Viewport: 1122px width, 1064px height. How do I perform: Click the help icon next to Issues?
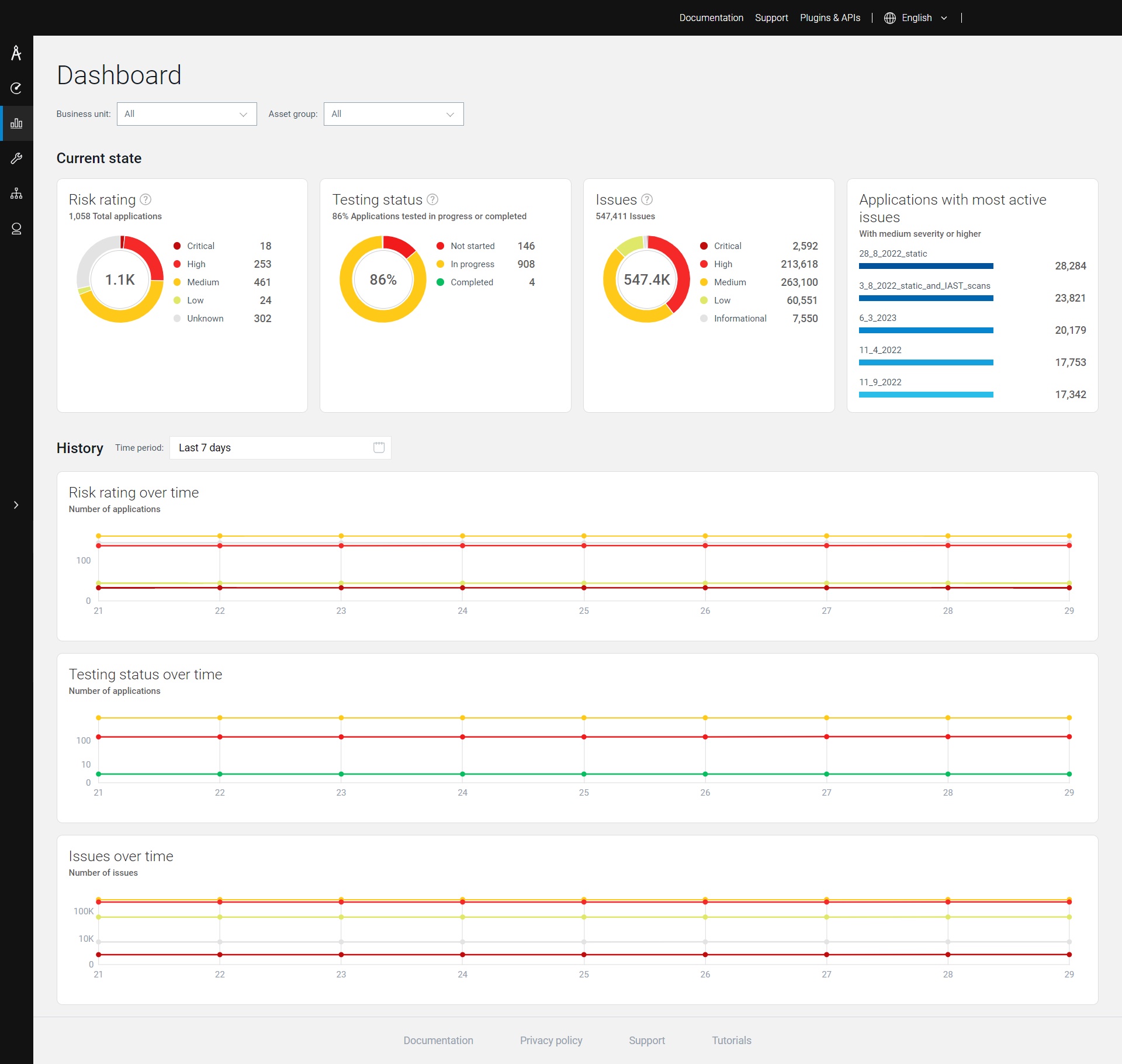tap(646, 199)
